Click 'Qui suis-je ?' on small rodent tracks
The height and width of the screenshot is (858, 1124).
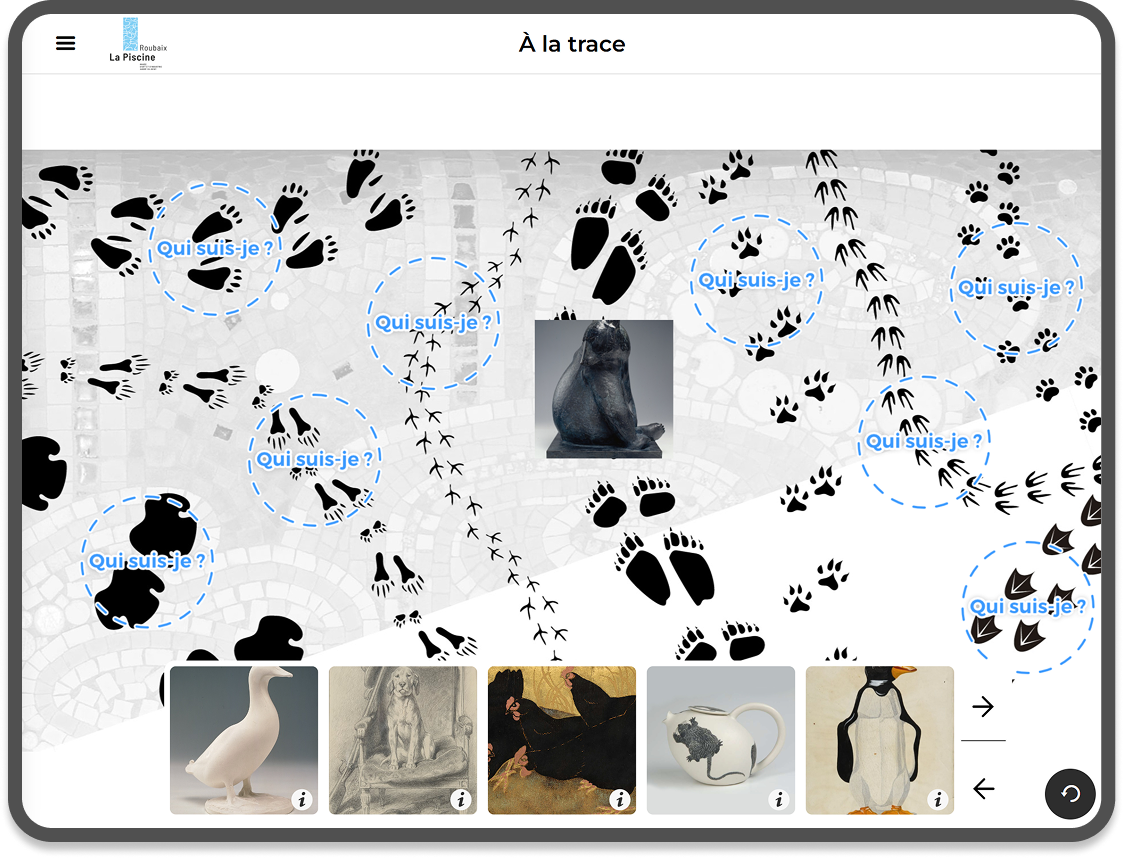pyautogui.click(x=315, y=459)
